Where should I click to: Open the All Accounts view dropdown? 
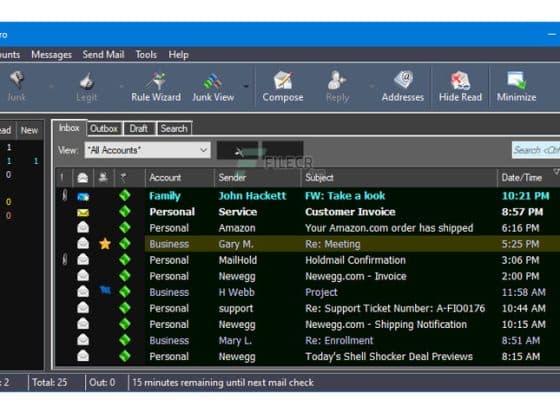coord(147,150)
